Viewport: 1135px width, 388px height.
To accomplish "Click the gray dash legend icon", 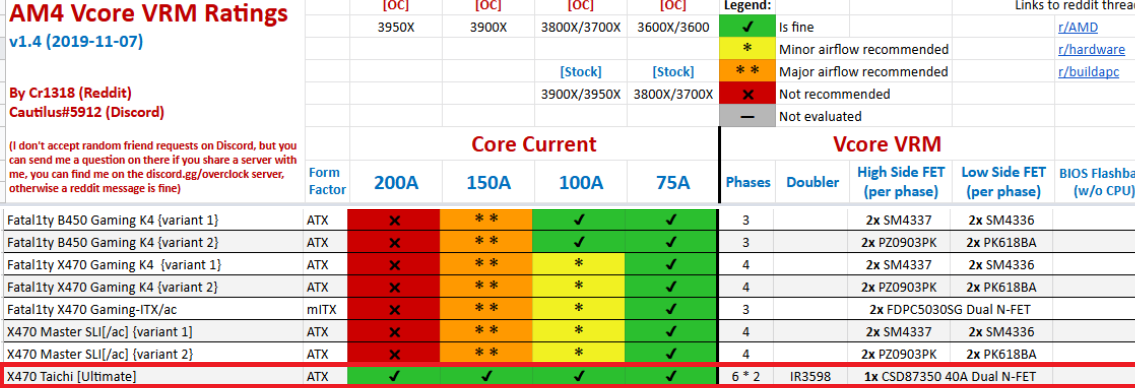I will [x=747, y=116].
